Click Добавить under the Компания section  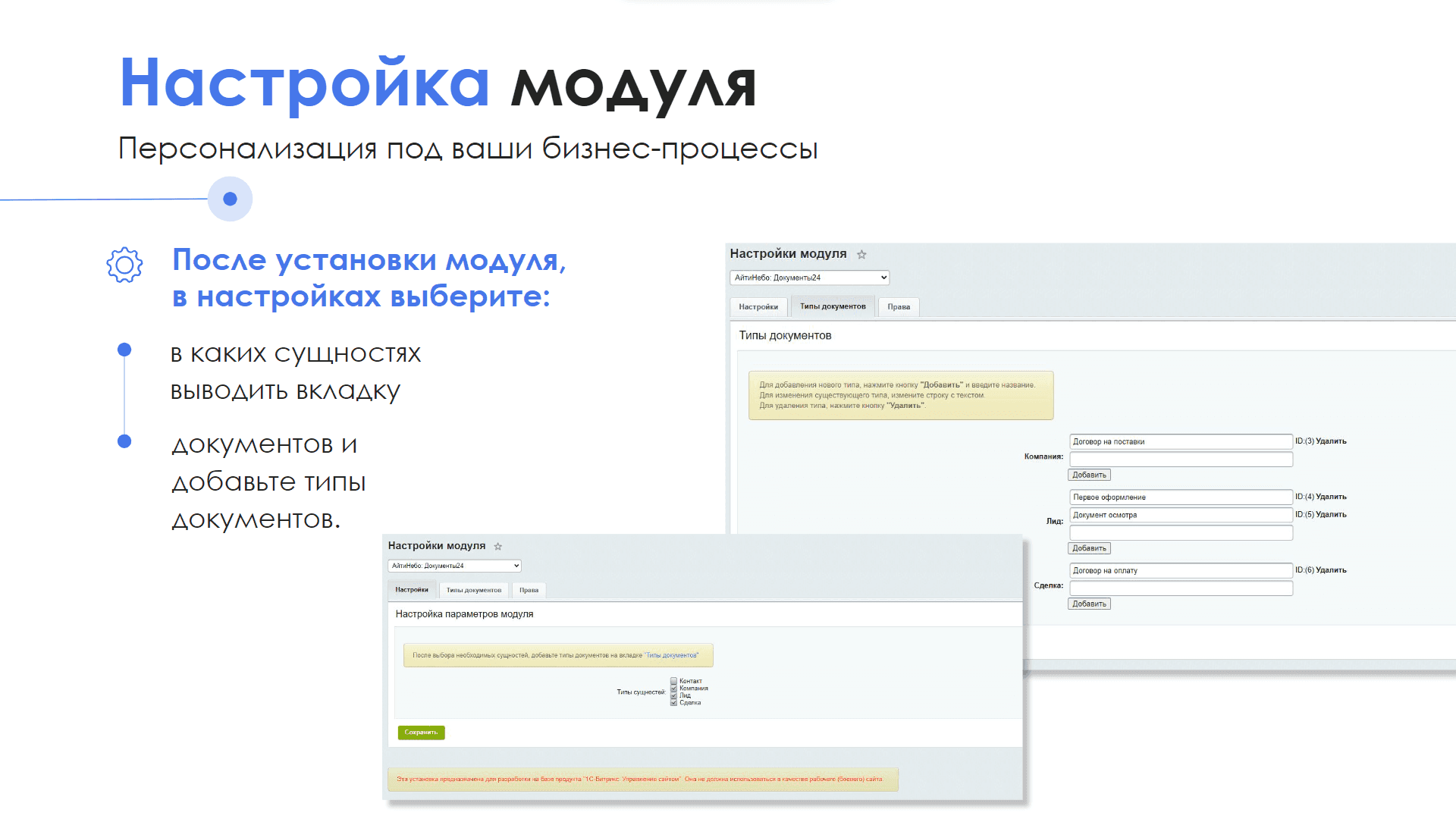tap(1089, 475)
